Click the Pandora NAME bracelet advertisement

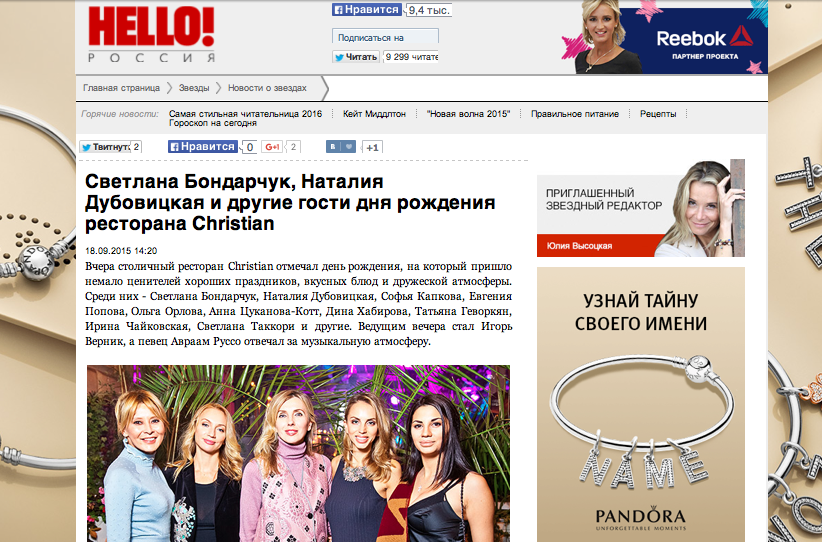tap(641, 404)
